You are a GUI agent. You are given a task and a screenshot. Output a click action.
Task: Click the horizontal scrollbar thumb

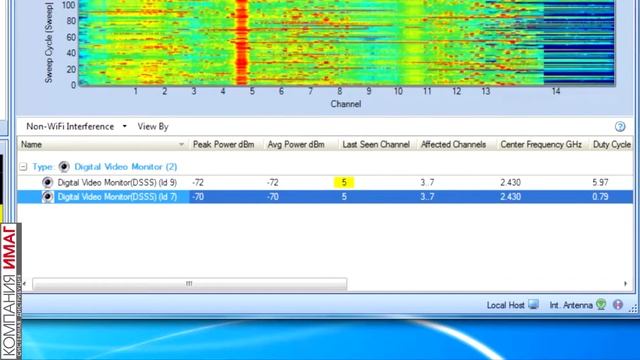click(x=190, y=284)
